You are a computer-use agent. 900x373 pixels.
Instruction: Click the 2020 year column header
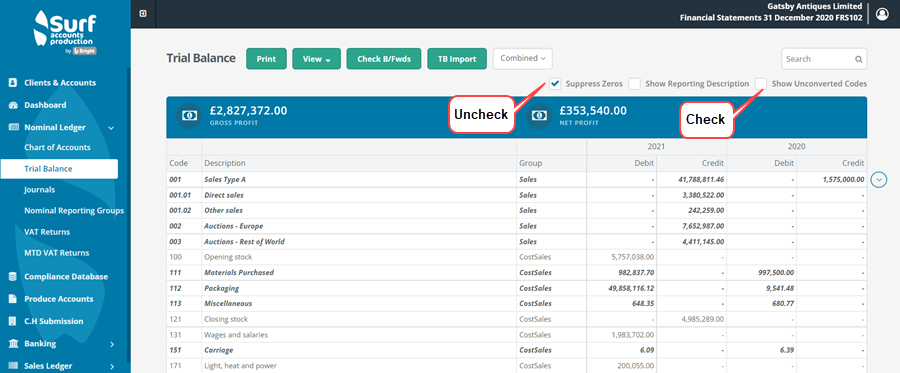click(797, 147)
